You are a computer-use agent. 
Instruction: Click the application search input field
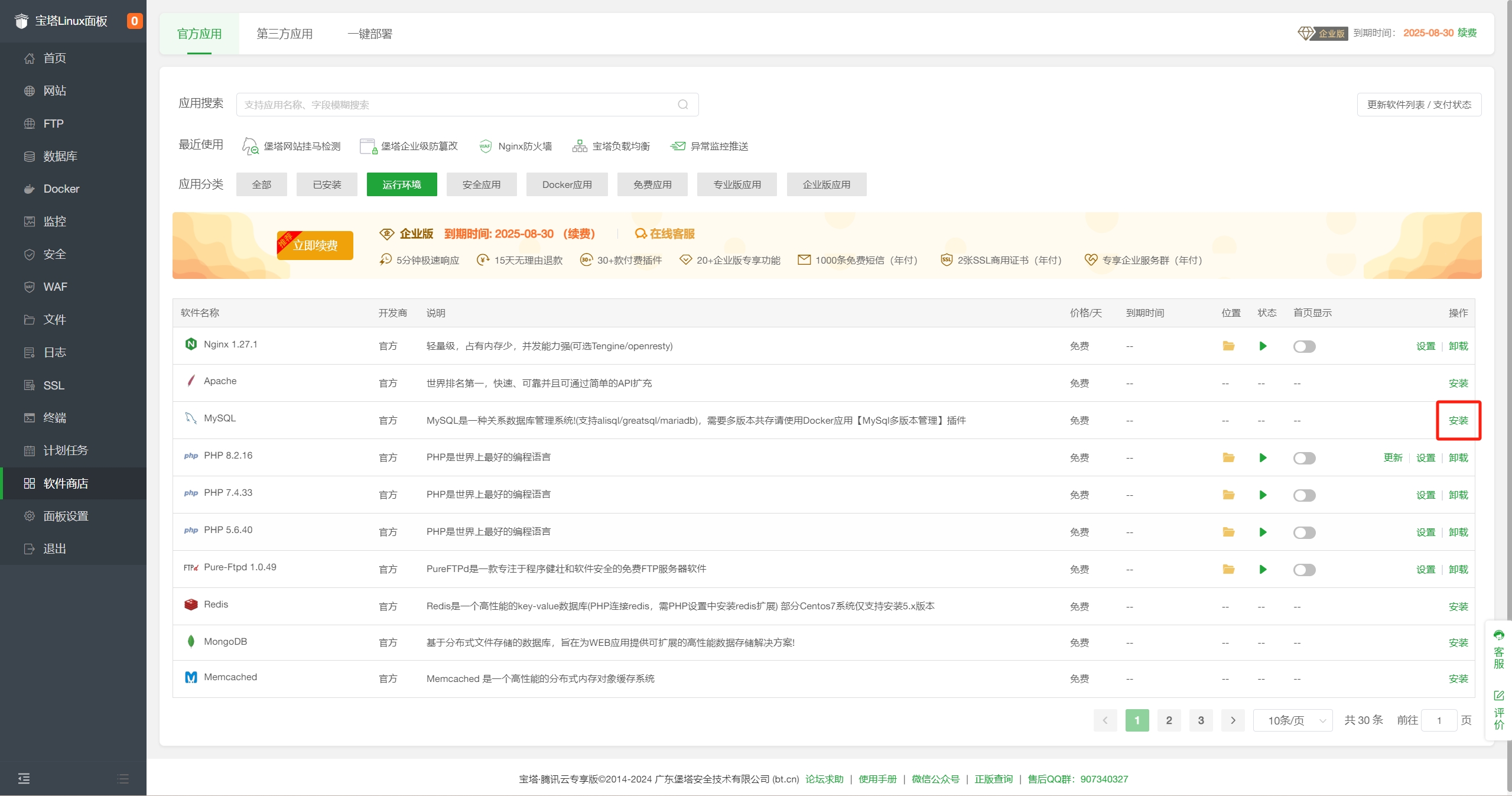(455, 105)
